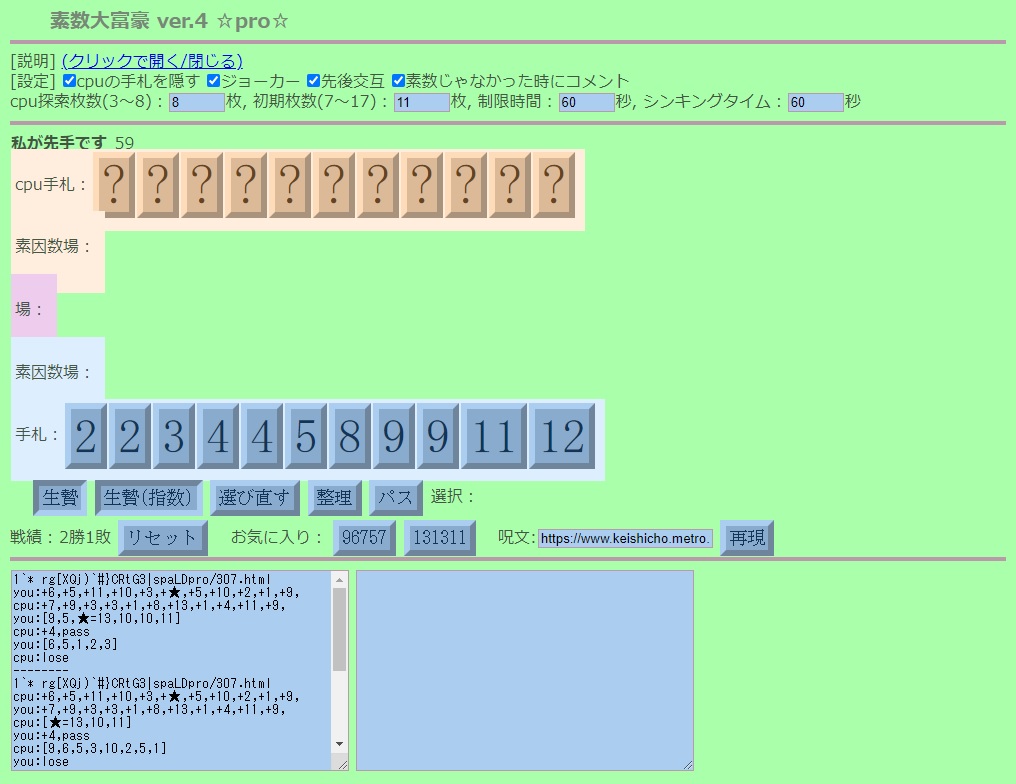Toggle the ジョーカー checkbox
Screen dimensions: 1016x784
click(214, 80)
